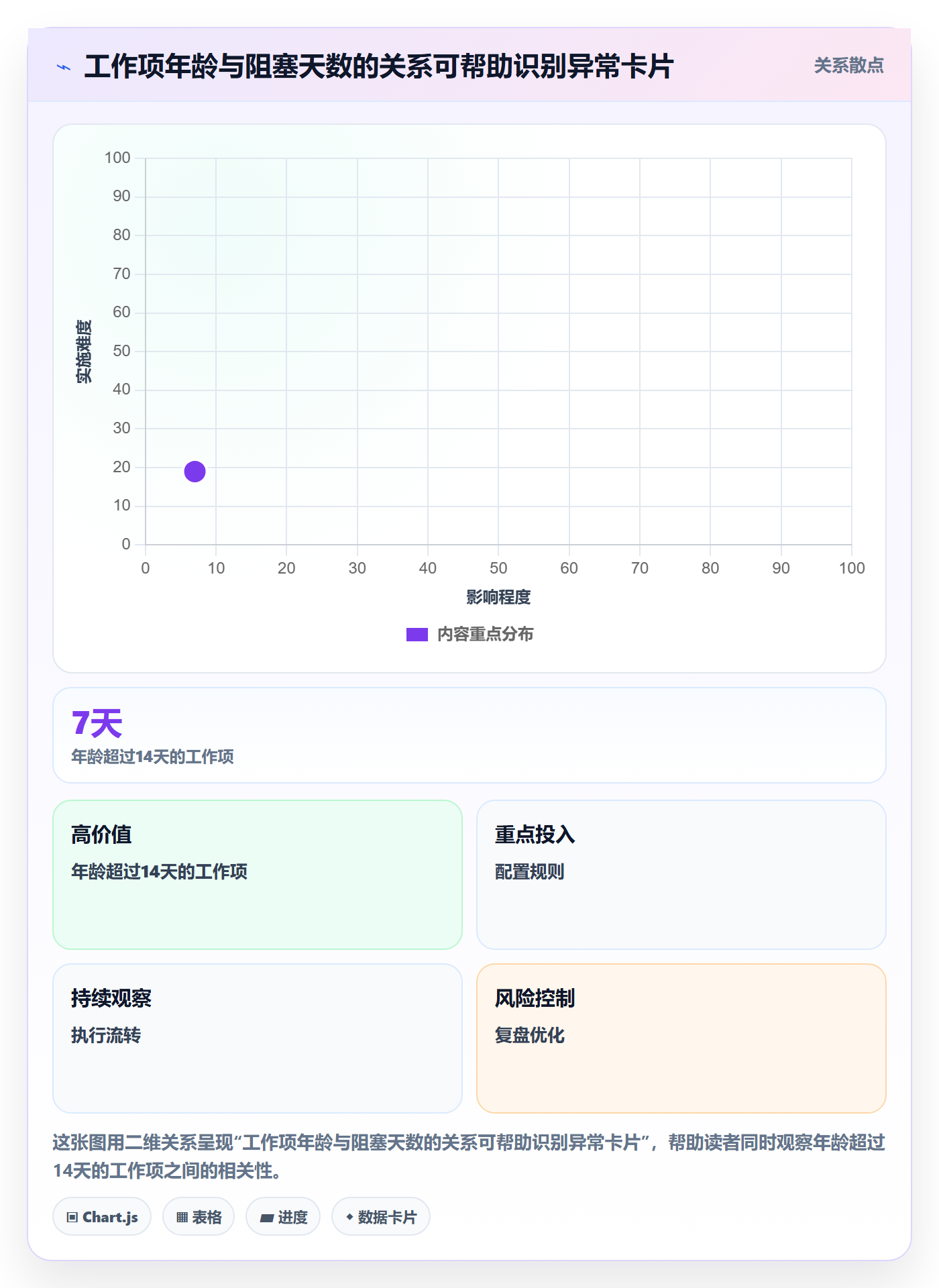Viewport: 939px width, 1288px height.
Task: Click the chart title heading text
Action: tap(379, 66)
